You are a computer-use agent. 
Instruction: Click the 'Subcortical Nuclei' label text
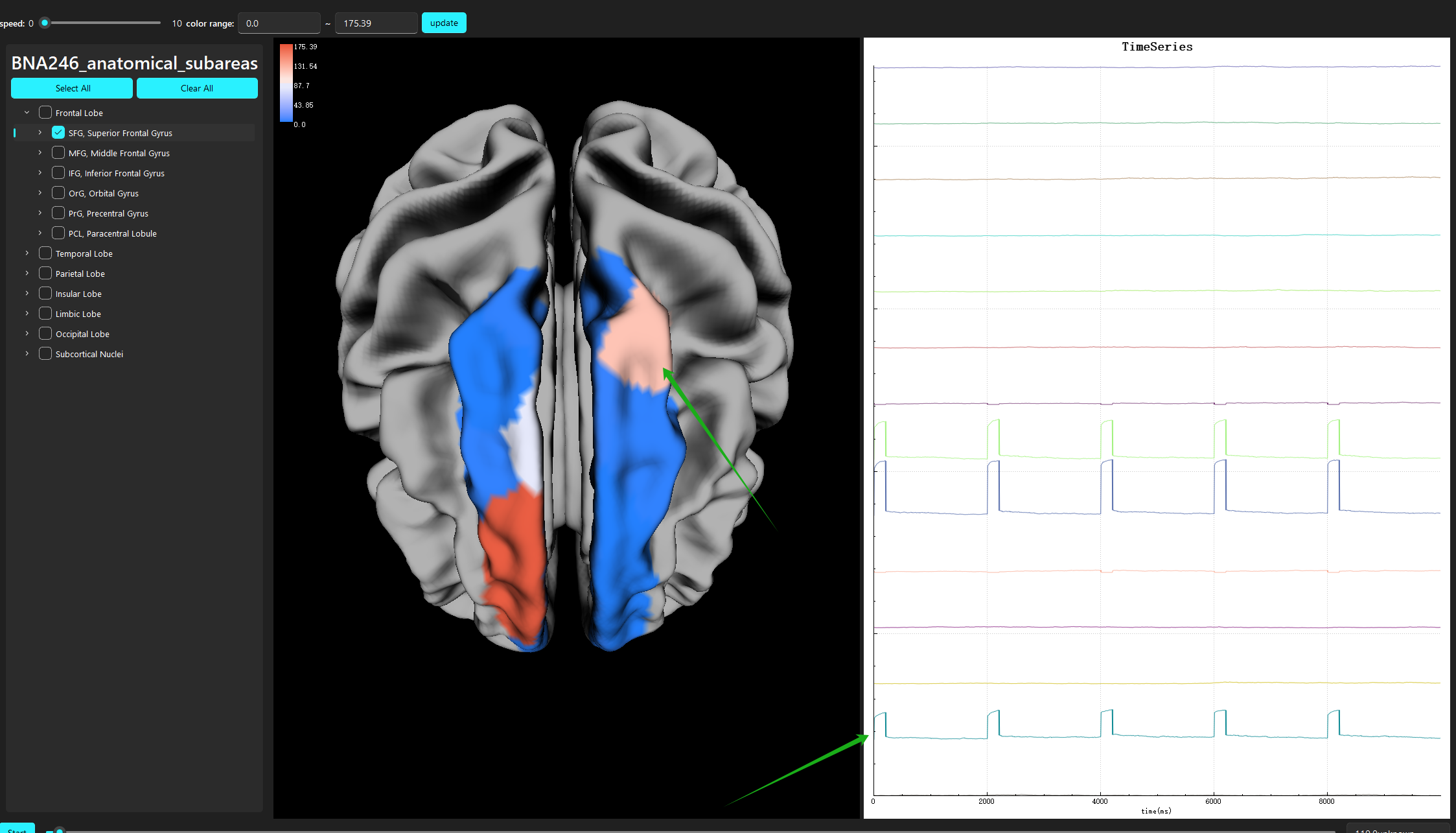(89, 354)
